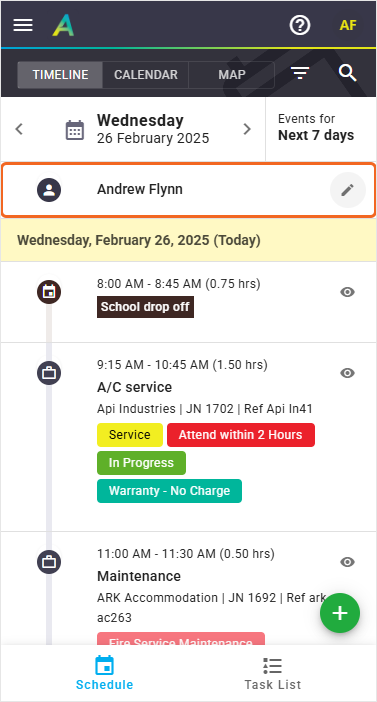Toggle visibility of Maintenance event
The height and width of the screenshot is (702, 377).
347,562
